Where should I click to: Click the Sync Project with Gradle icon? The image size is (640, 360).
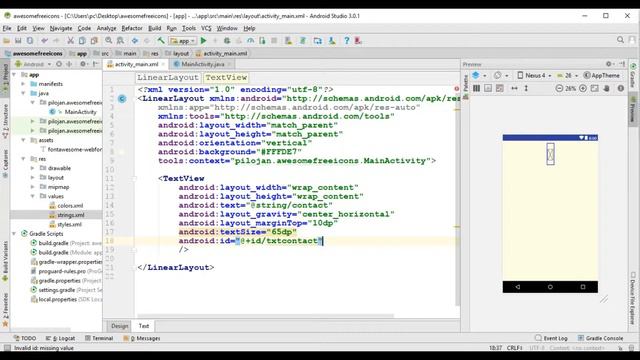tap(302, 41)
